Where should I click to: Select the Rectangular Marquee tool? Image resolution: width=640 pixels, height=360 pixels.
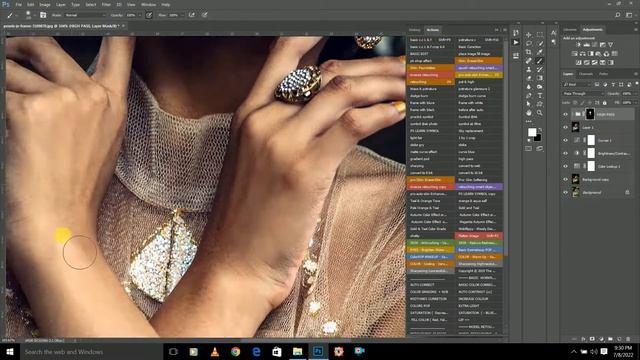(x=540, y=35)
